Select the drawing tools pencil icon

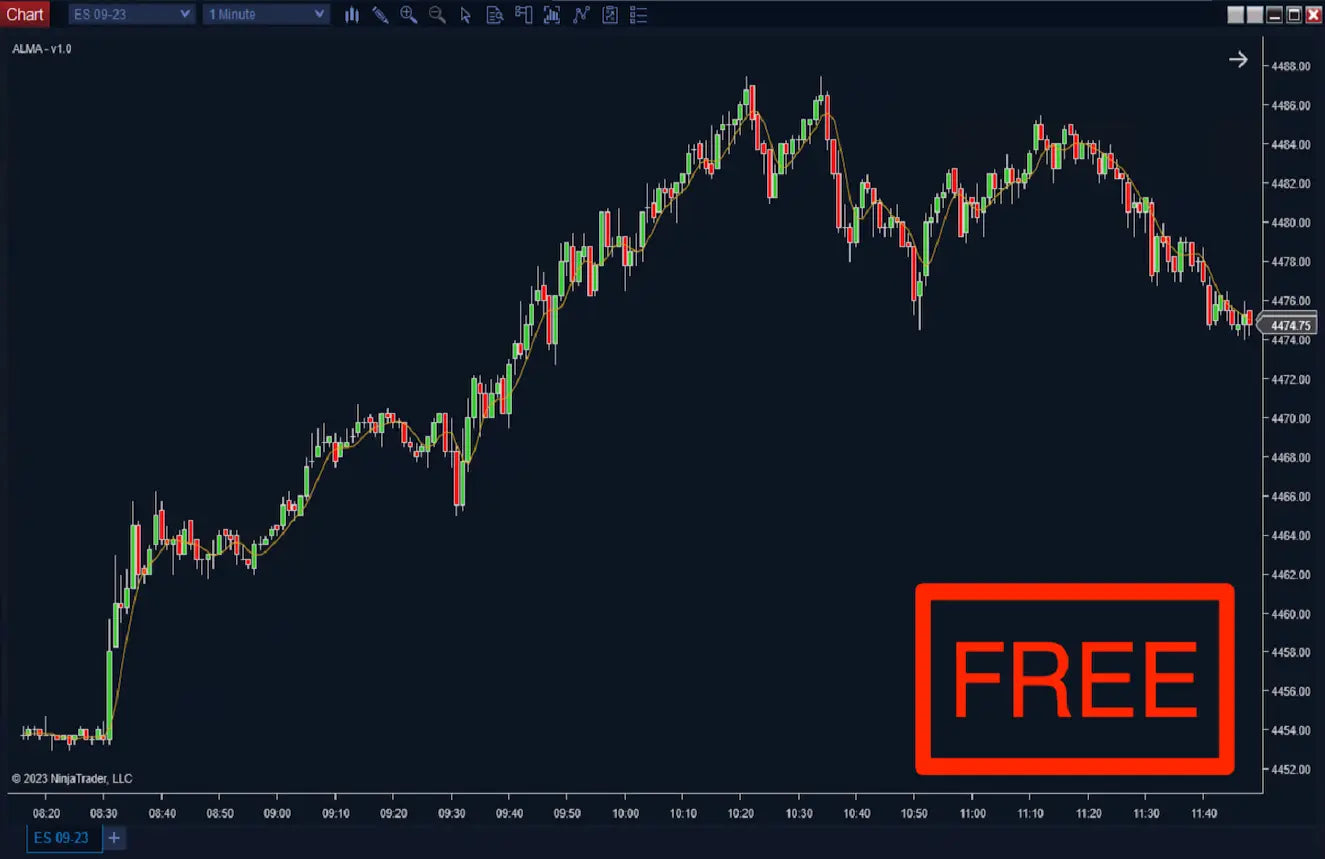(380, 14)
